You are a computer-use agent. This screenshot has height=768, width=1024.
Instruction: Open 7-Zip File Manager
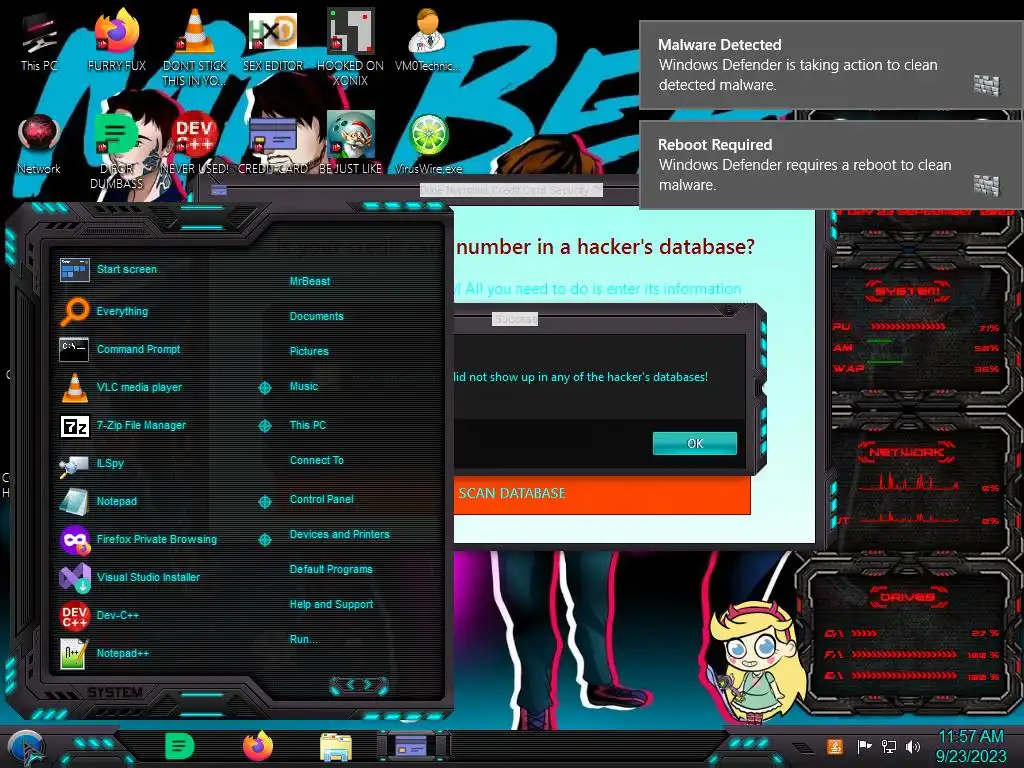pyautogui.click(x=124, y=425)
